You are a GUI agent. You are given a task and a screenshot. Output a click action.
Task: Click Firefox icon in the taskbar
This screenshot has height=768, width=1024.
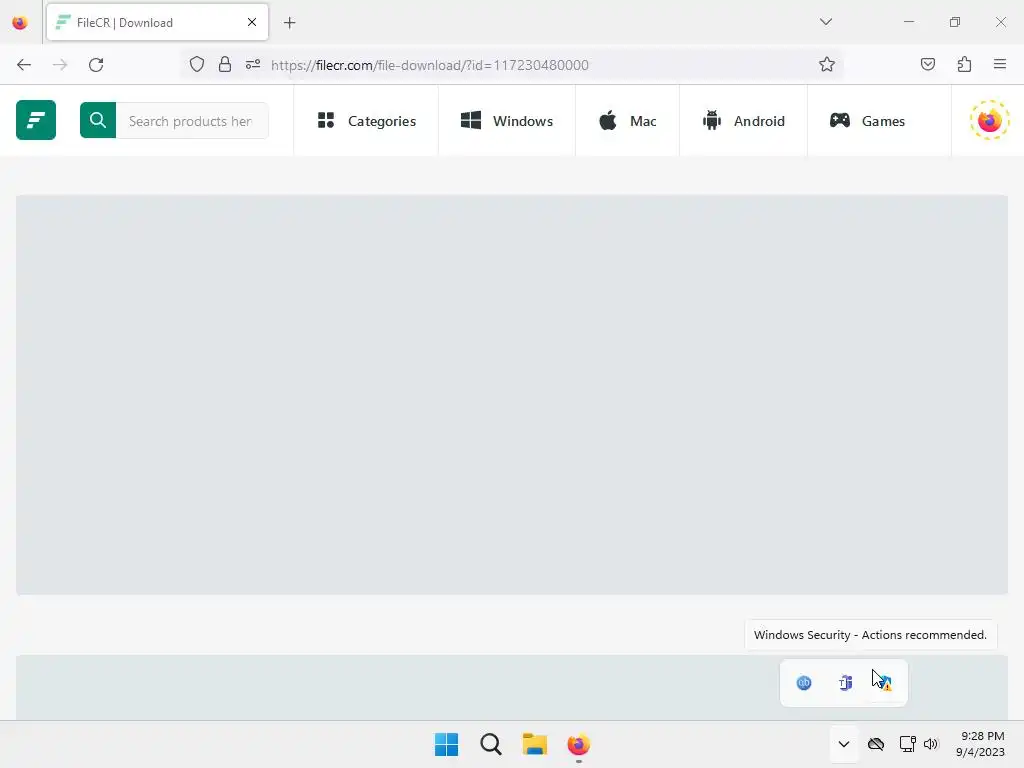point(579,744)
